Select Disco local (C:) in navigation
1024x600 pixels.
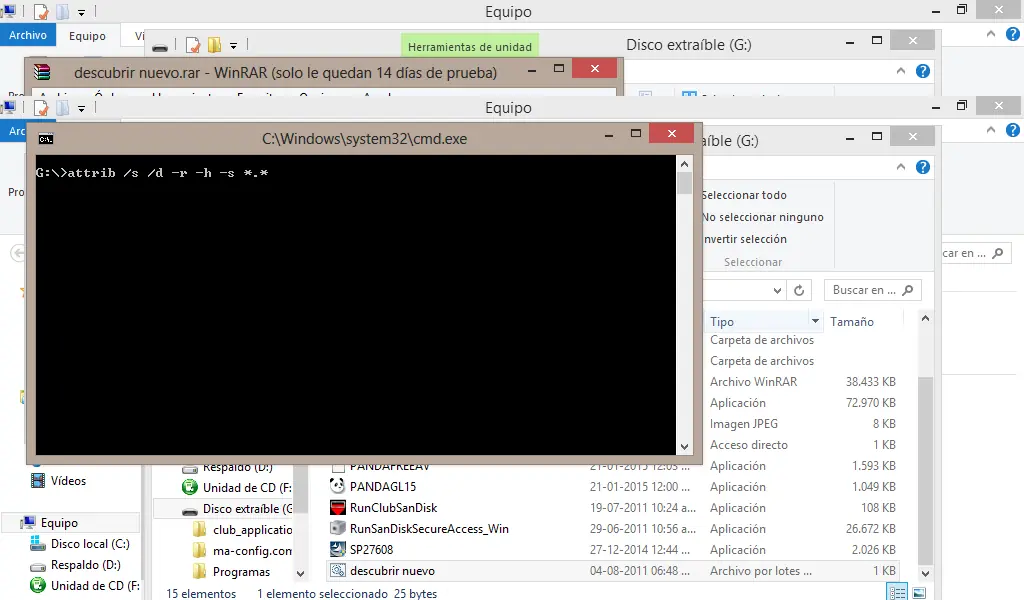tap(90, 543)
